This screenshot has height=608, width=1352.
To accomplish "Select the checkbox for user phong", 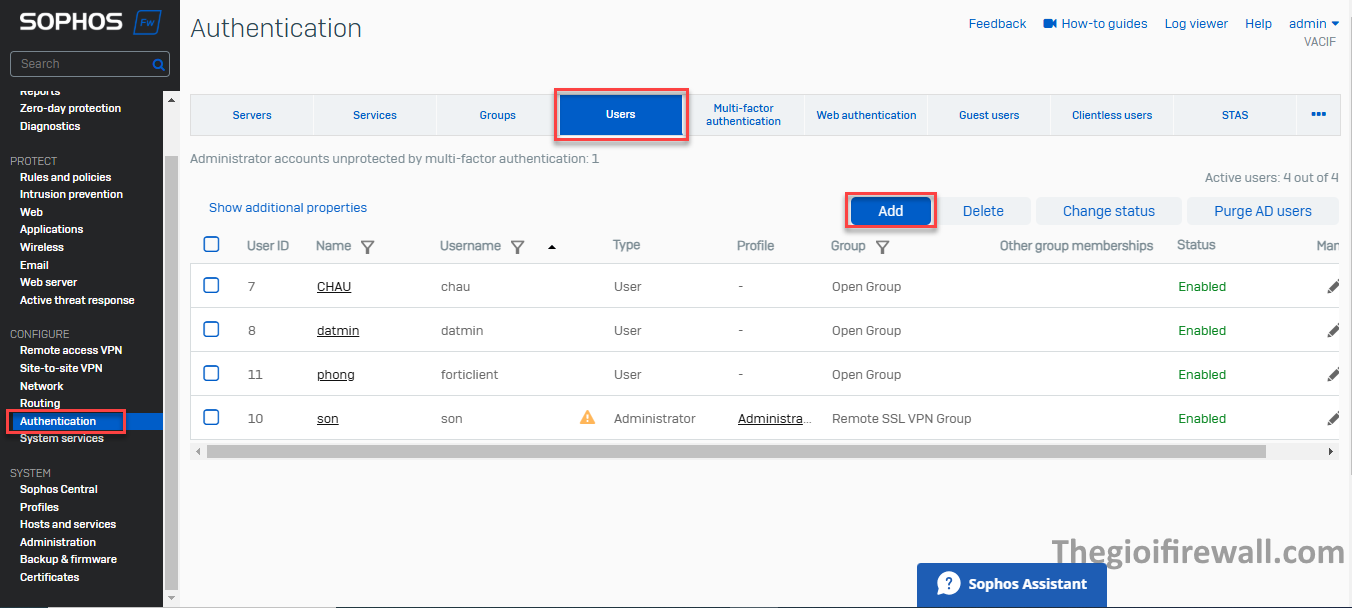I will tap(211, 374).
